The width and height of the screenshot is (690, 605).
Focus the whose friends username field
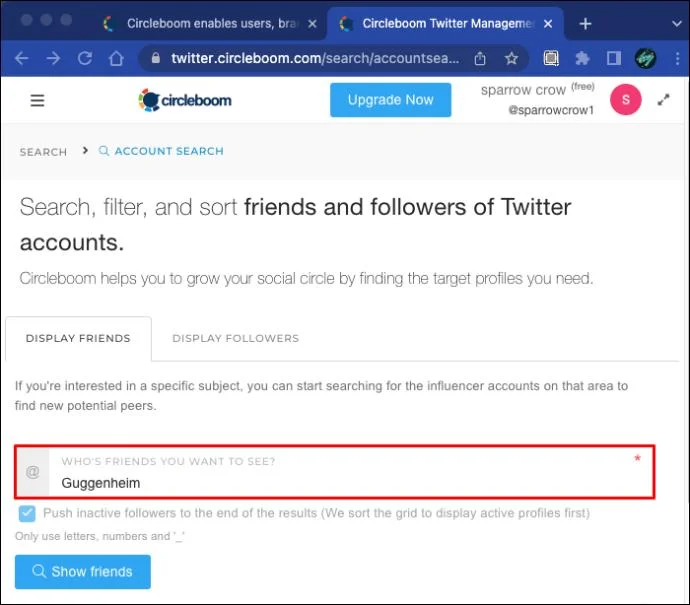click(x=334, y=472)
